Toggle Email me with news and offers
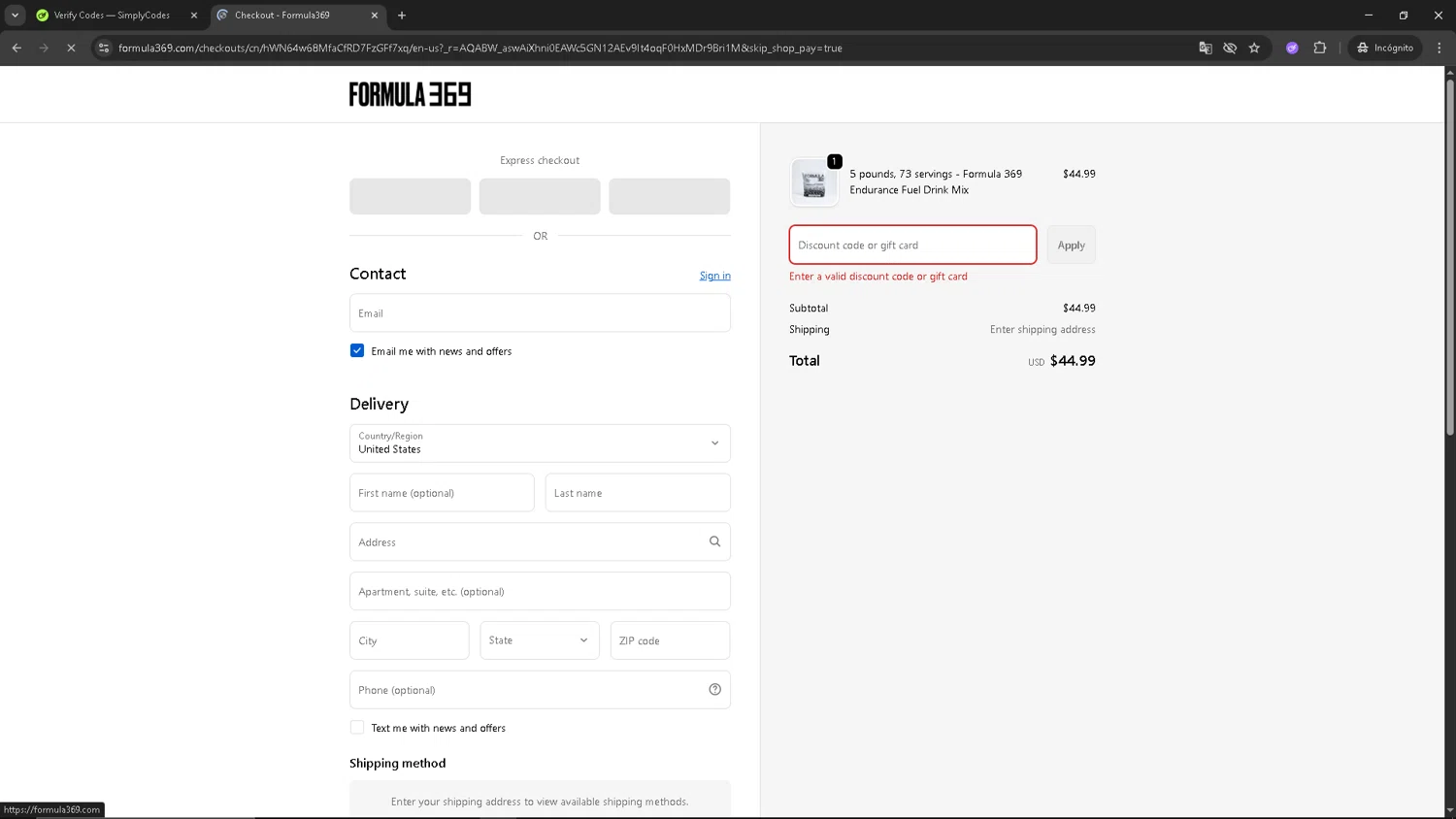 click(x=357, y=350)
